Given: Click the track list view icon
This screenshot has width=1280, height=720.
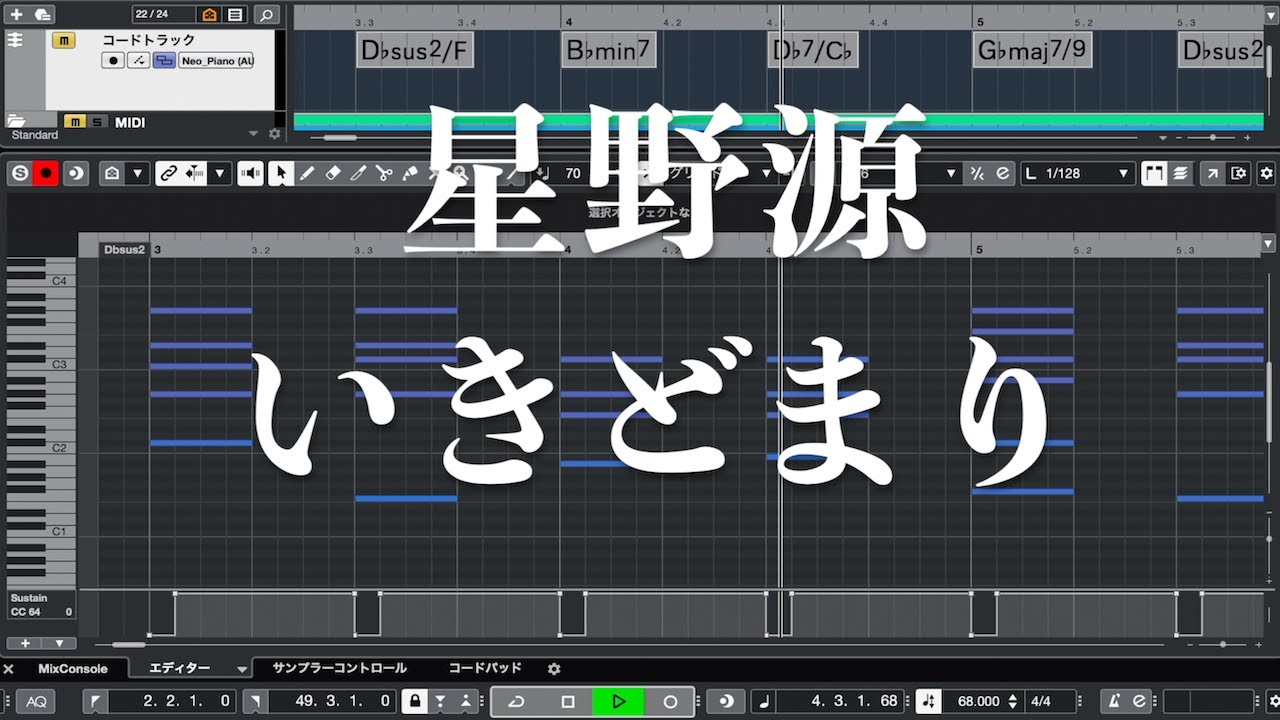Looking at the screenshot, I should point(235,14).
